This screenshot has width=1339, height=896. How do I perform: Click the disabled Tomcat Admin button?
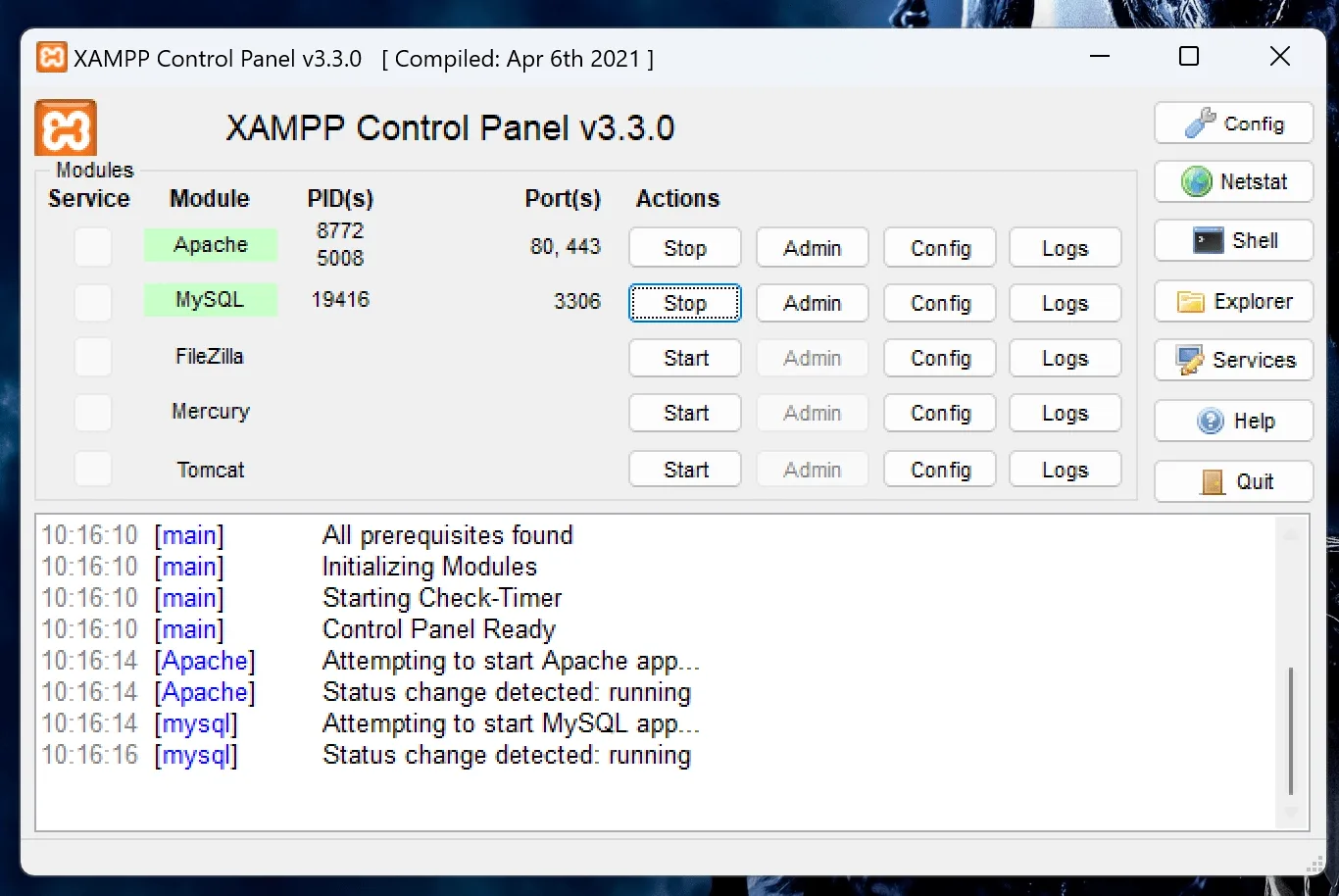point(812,470)
